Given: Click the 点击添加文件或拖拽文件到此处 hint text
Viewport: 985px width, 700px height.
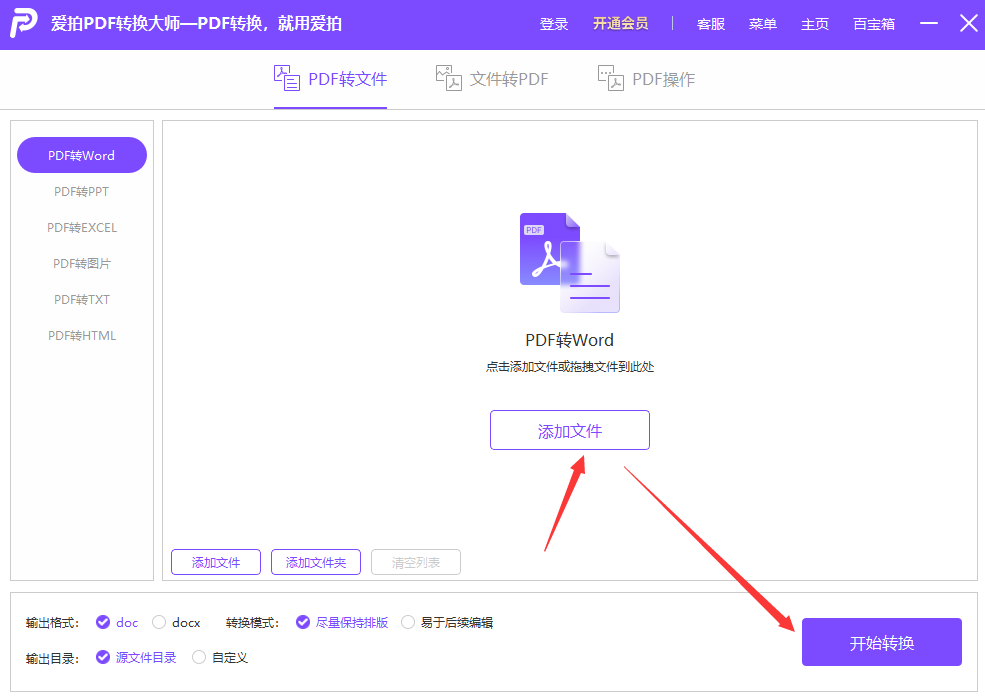Looking at the screenshot, I should point(570,367).
